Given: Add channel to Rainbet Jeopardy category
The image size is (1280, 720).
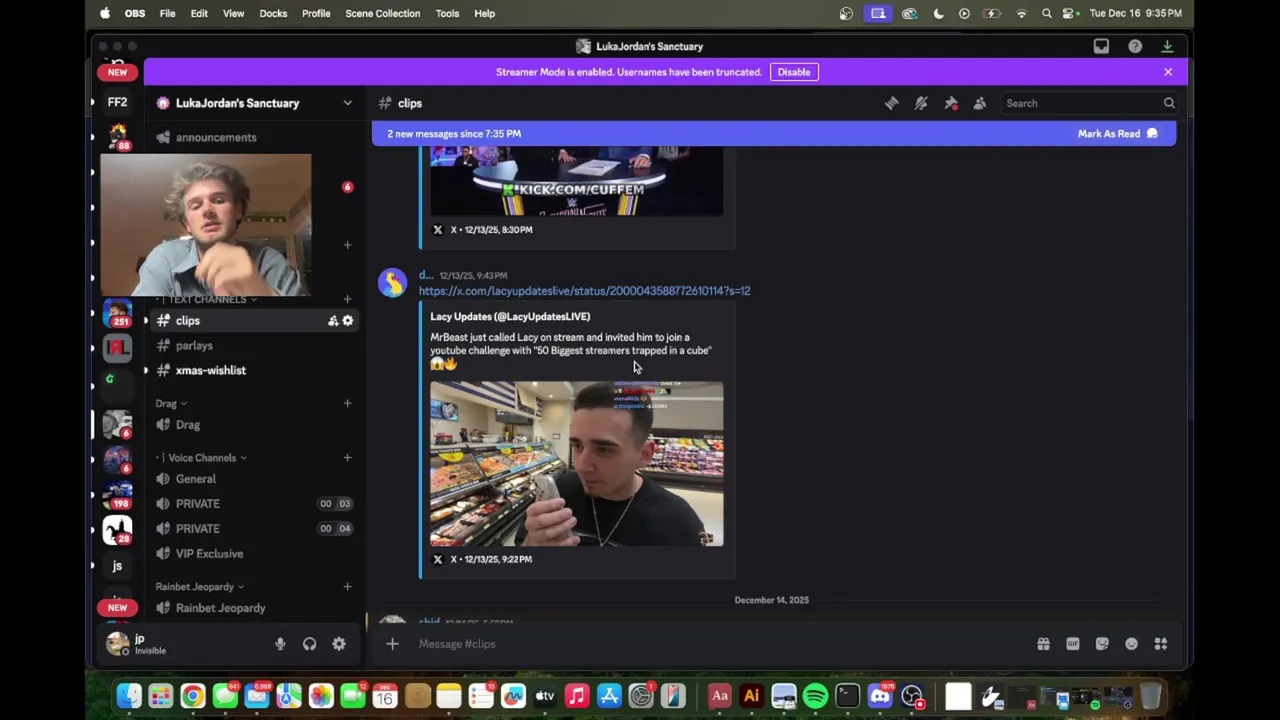Looking at the screenshot, I should click(347, 586).
